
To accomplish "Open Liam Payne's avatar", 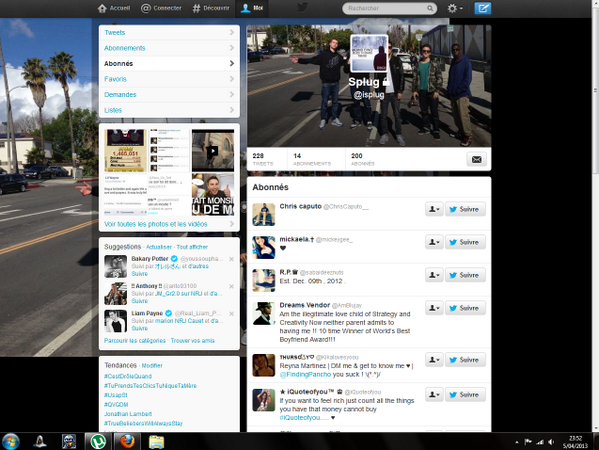I will click(x=115, y=321).
